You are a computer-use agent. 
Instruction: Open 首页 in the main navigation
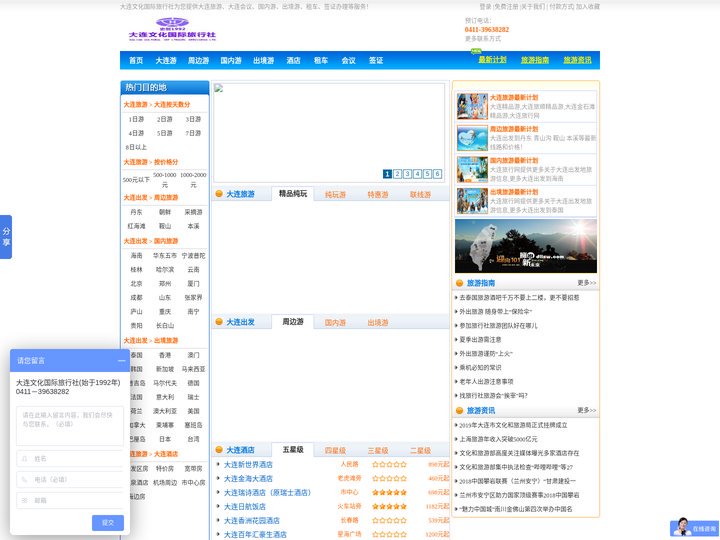pyautogui.click(x=136, y=60)
